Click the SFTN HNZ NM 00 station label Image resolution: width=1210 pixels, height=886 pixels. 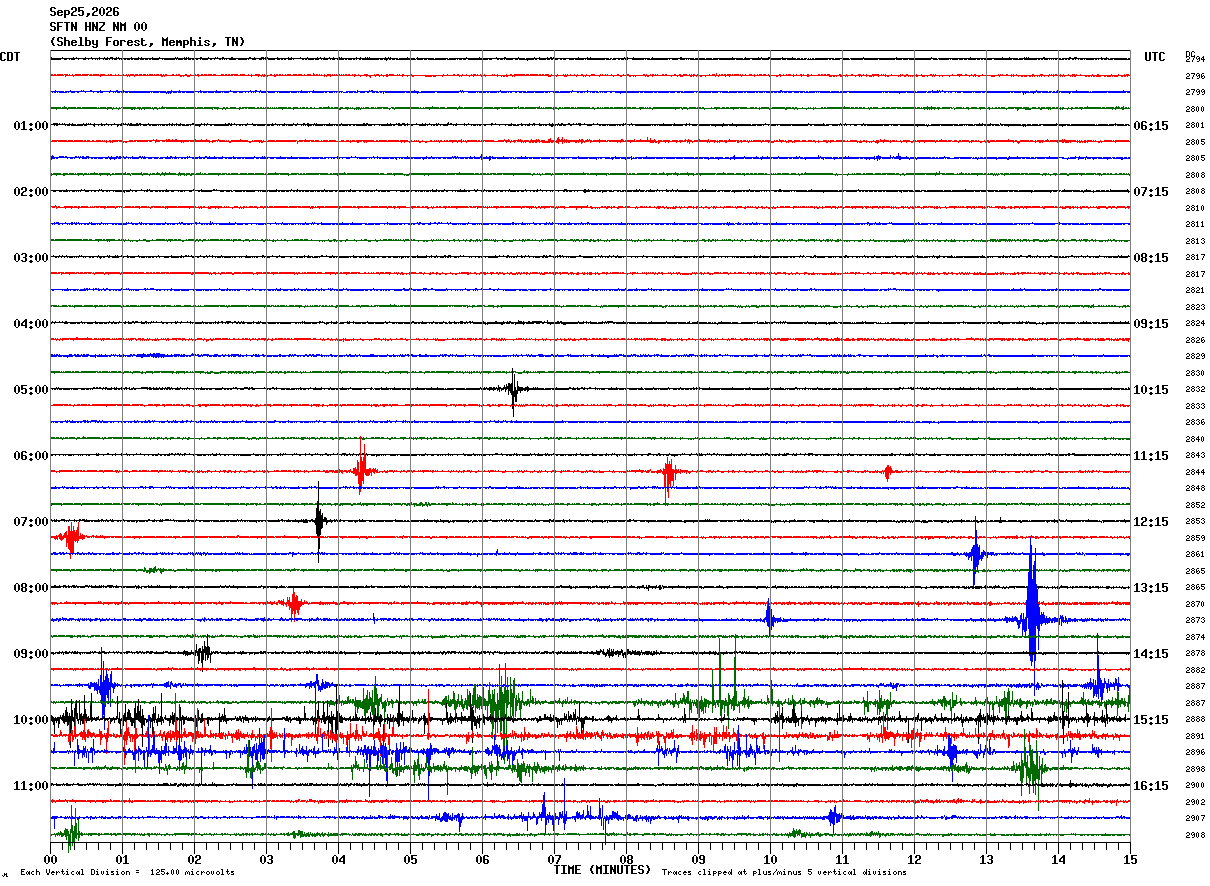coord(98,27)
